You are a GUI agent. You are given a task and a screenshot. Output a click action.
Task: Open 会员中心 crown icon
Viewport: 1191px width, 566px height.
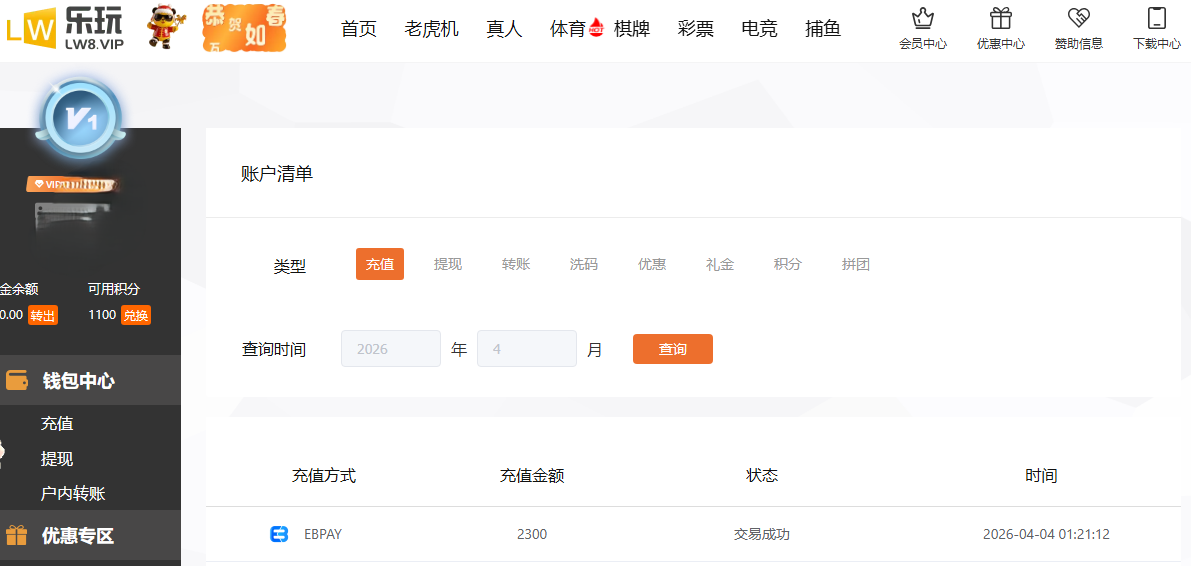(x=922, y=19)
